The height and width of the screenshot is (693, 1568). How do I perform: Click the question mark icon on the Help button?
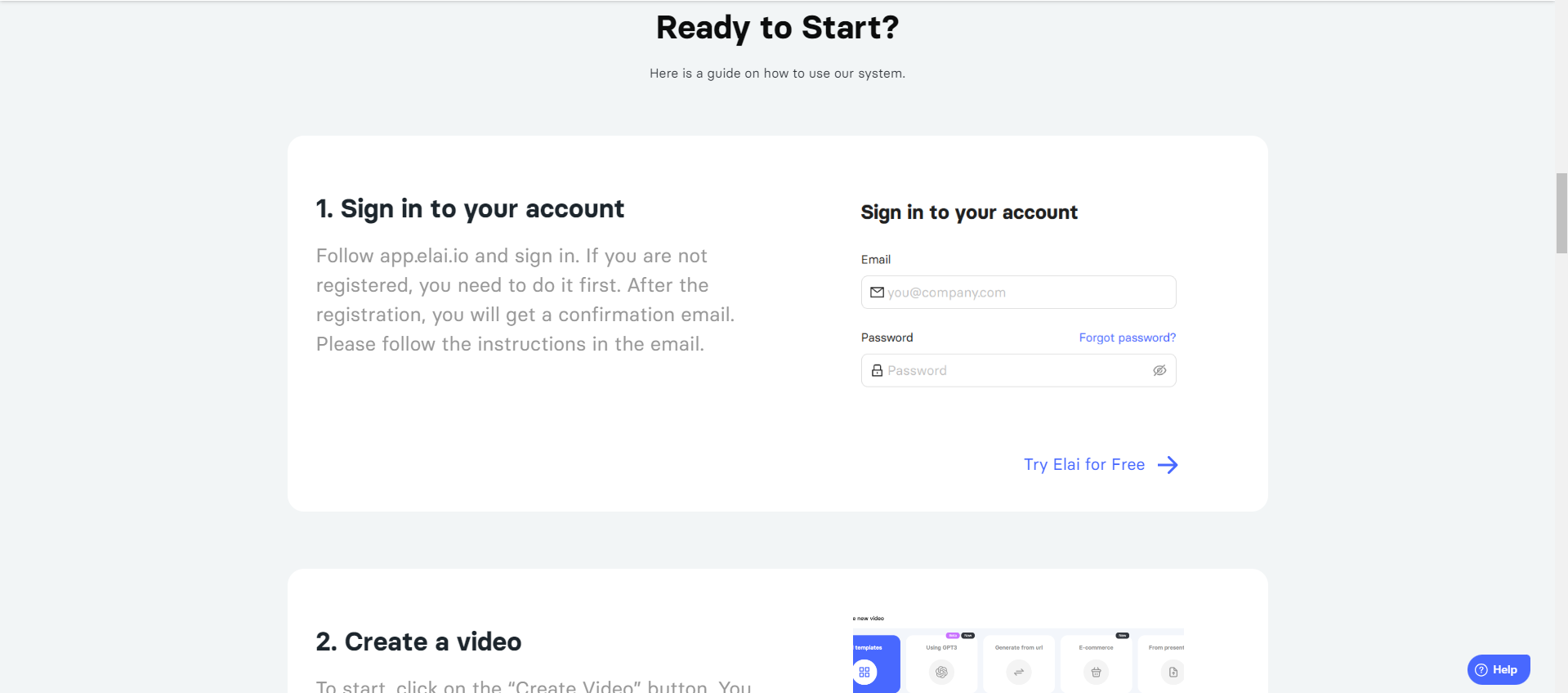tap(1481, 670)
